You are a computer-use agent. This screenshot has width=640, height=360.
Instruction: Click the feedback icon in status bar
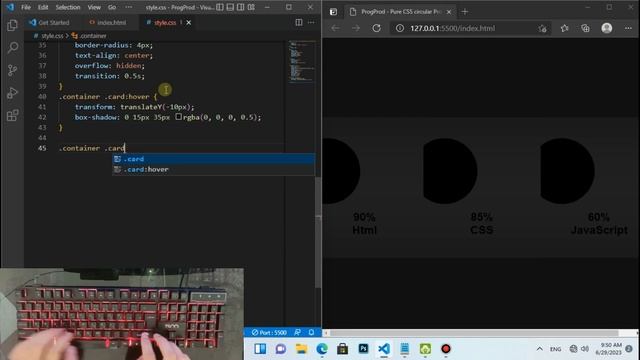[298, 333]
